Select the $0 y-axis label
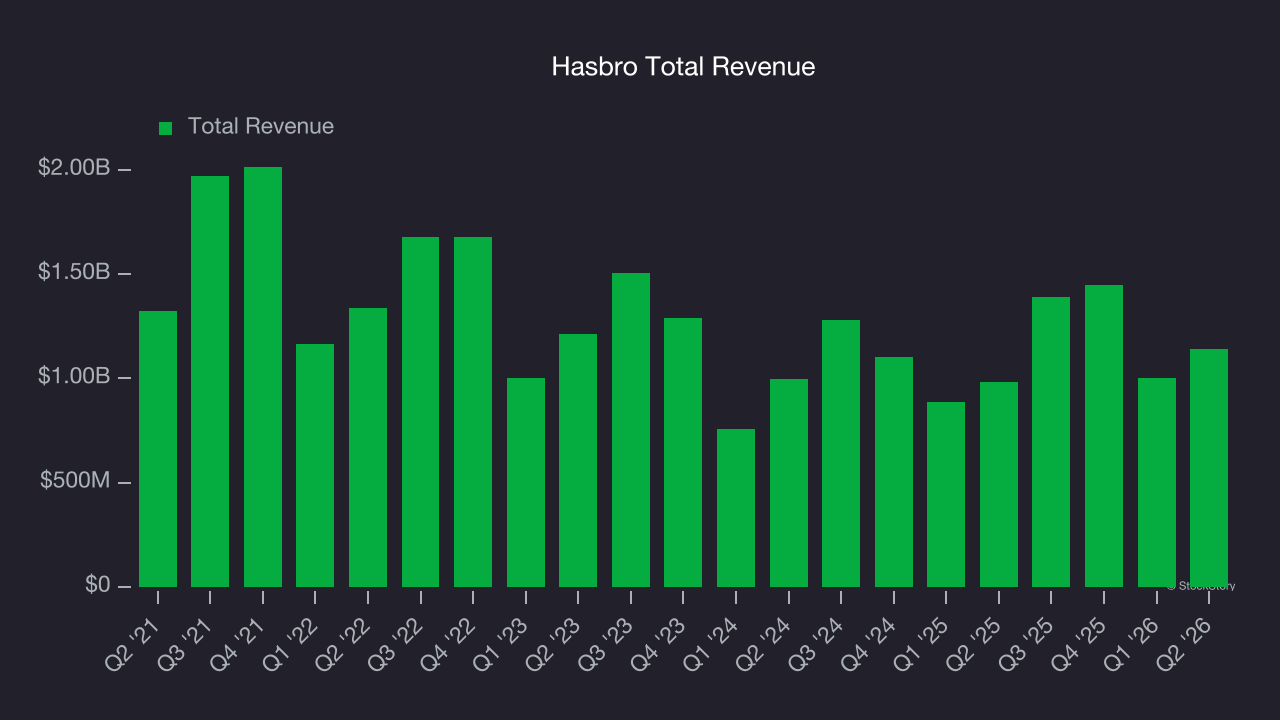 [x=97, y=585]
